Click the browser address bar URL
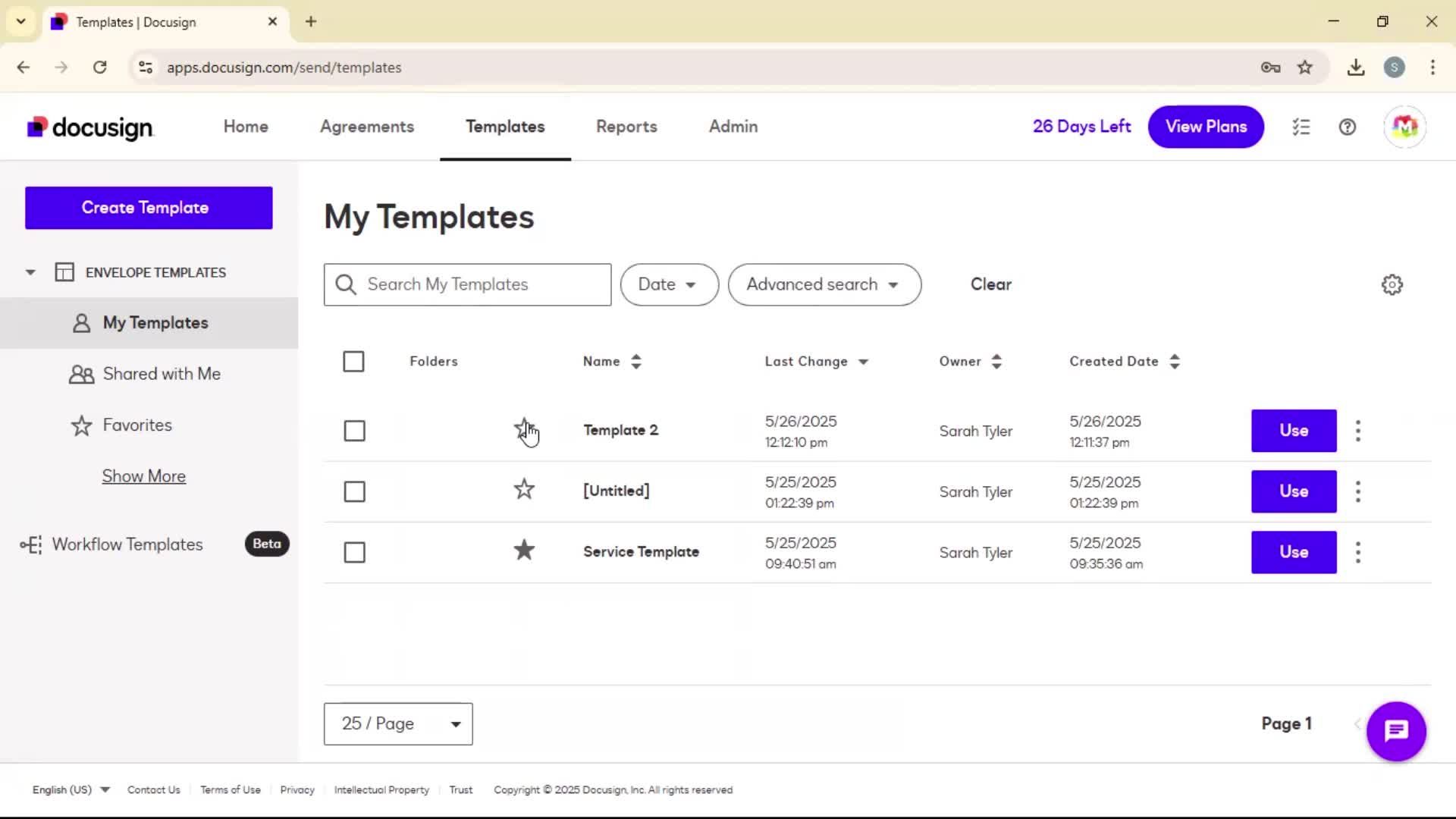This screenshot has height=819, width=1456. [284, 67]
